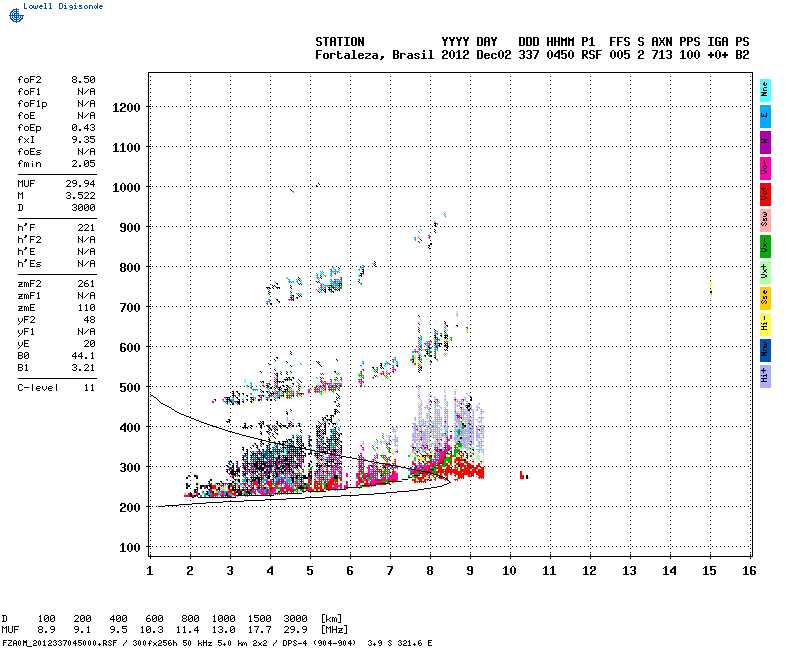
Task: Click the time value 0450 in header
Action: click(560, 55)
